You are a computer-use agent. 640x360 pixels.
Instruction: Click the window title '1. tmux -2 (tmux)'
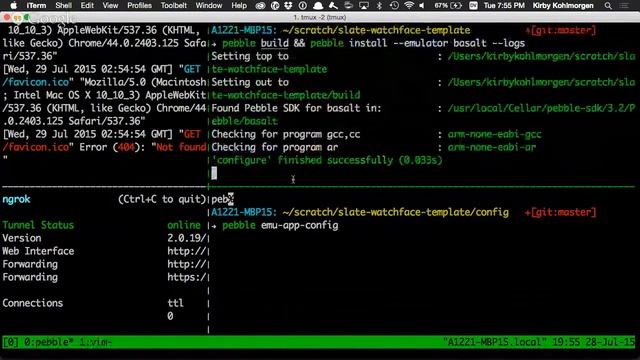click(x=320, y=17)
